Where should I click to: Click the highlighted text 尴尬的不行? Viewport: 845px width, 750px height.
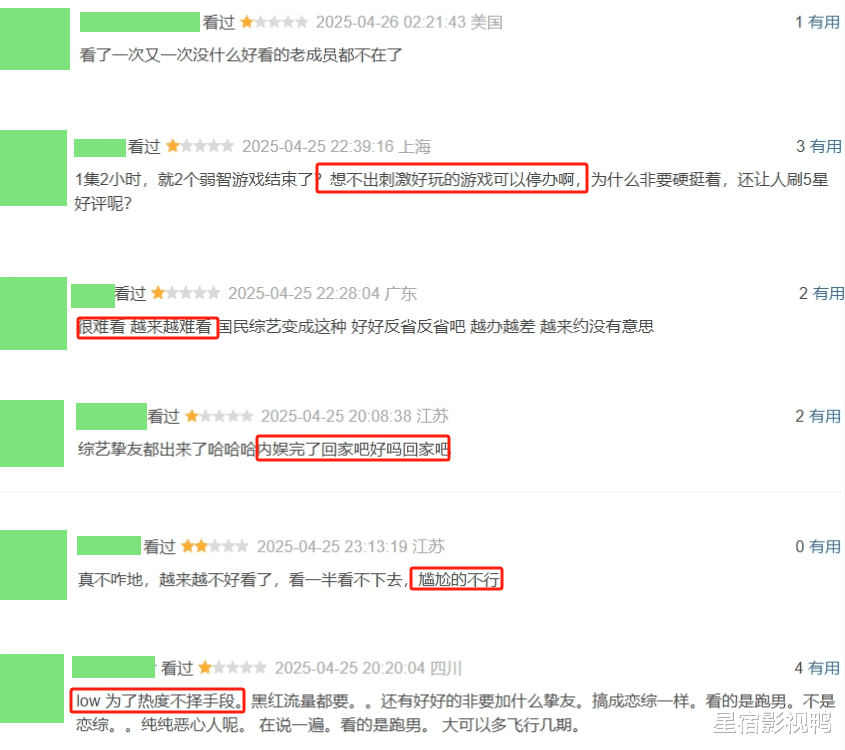point(457,579)
